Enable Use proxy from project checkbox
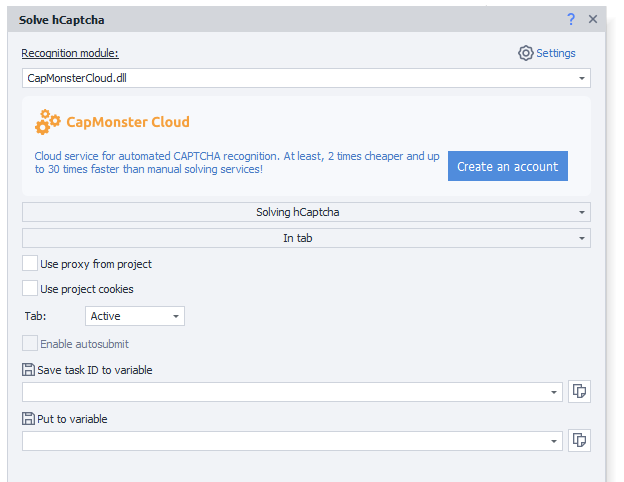The height and width of the screenshot is (482, 624). pos(30,264)
